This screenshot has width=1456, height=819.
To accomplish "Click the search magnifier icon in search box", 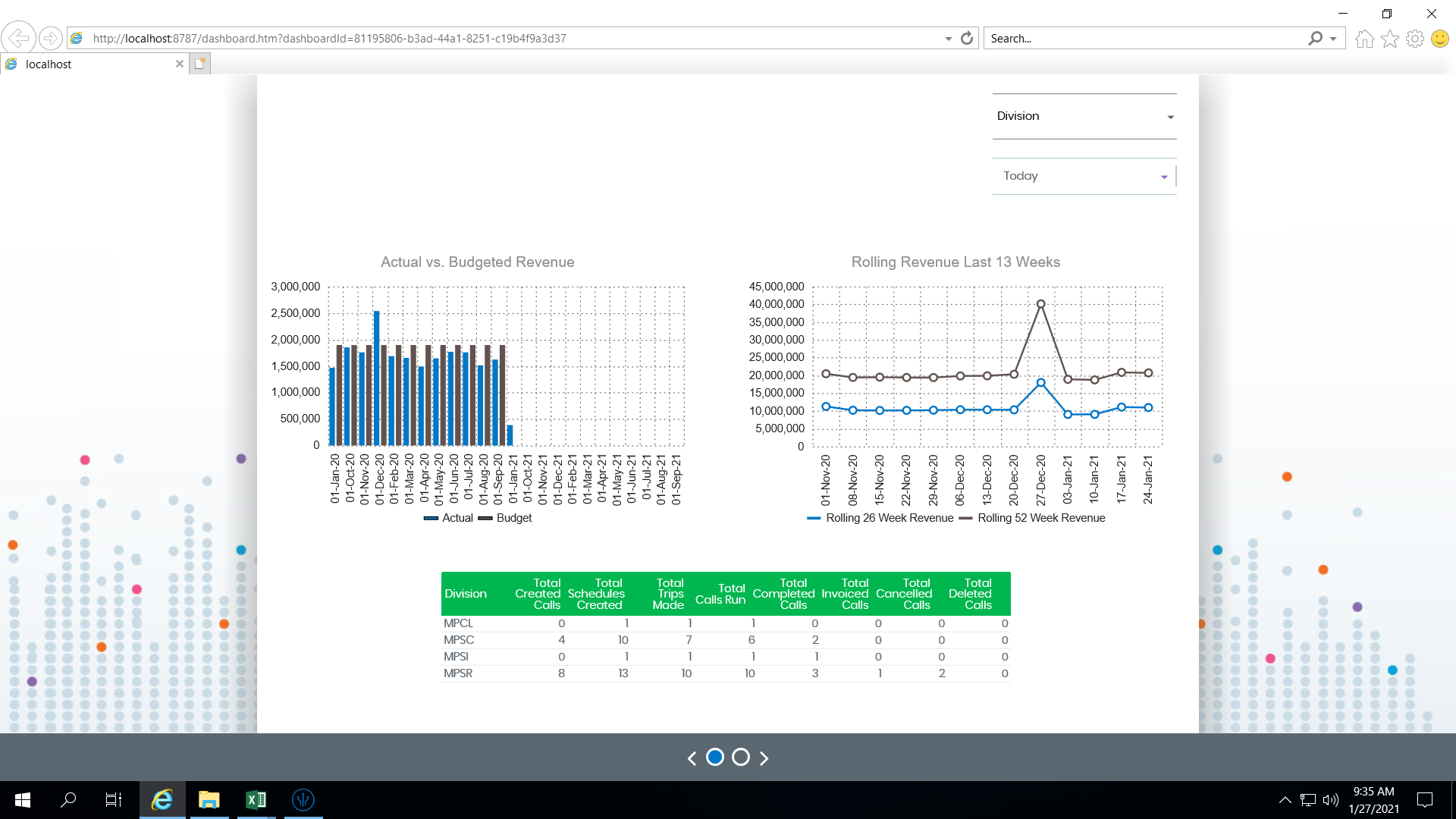I will (x=1315, y=39).
